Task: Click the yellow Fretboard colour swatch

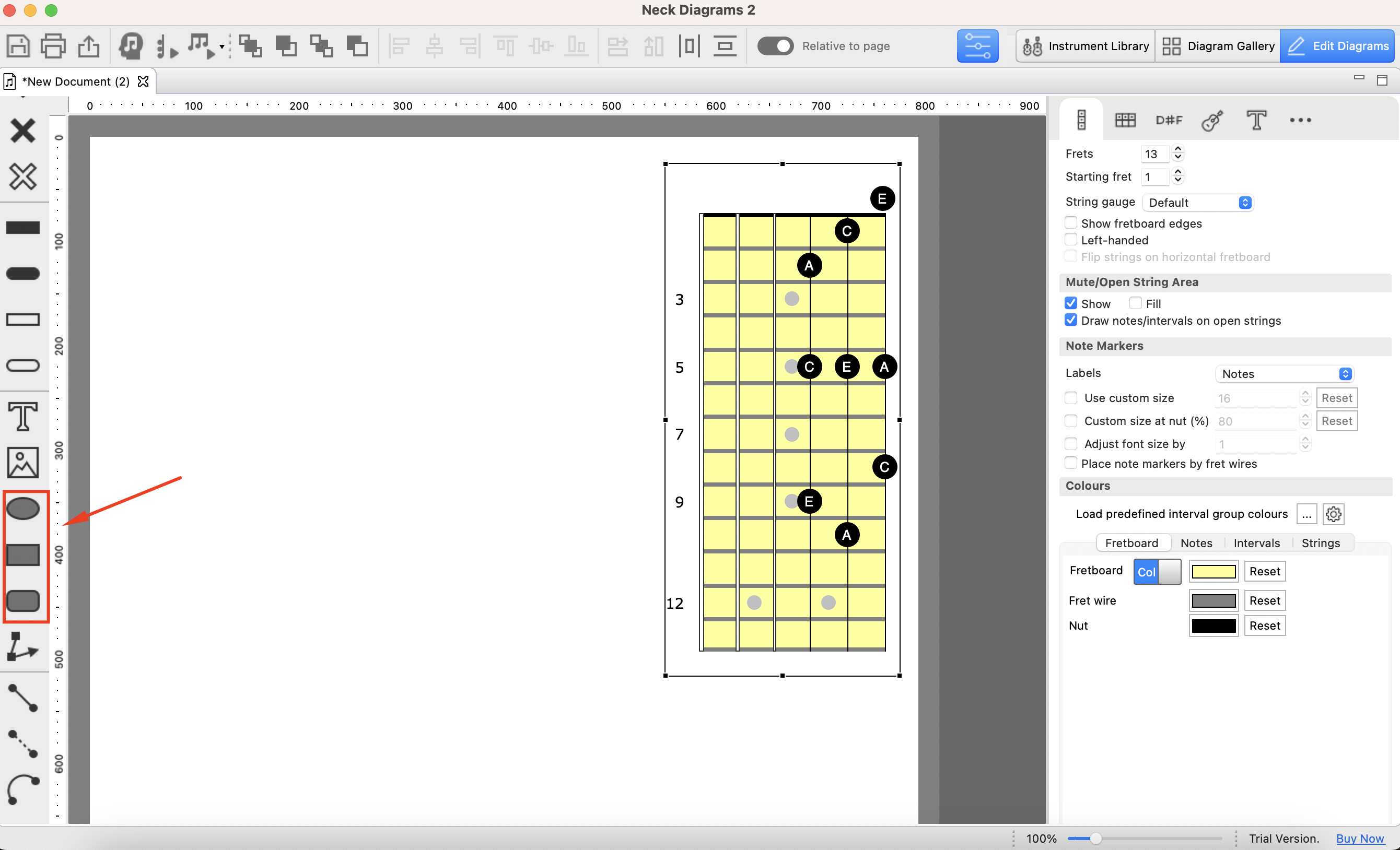Action: tap(1213, 572)
